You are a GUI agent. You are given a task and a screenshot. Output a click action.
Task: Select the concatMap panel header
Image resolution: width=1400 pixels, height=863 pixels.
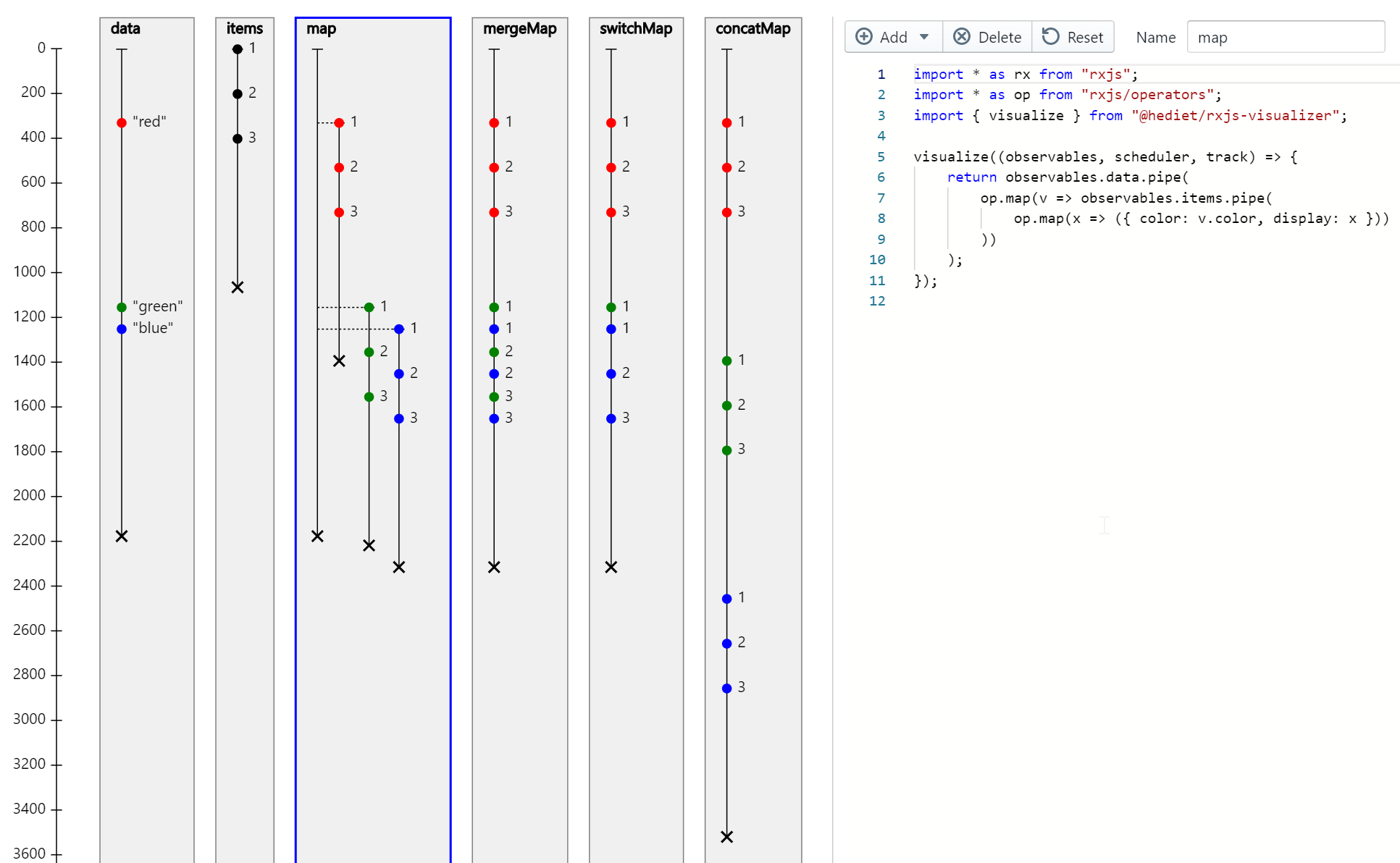(x=753, y=29)
